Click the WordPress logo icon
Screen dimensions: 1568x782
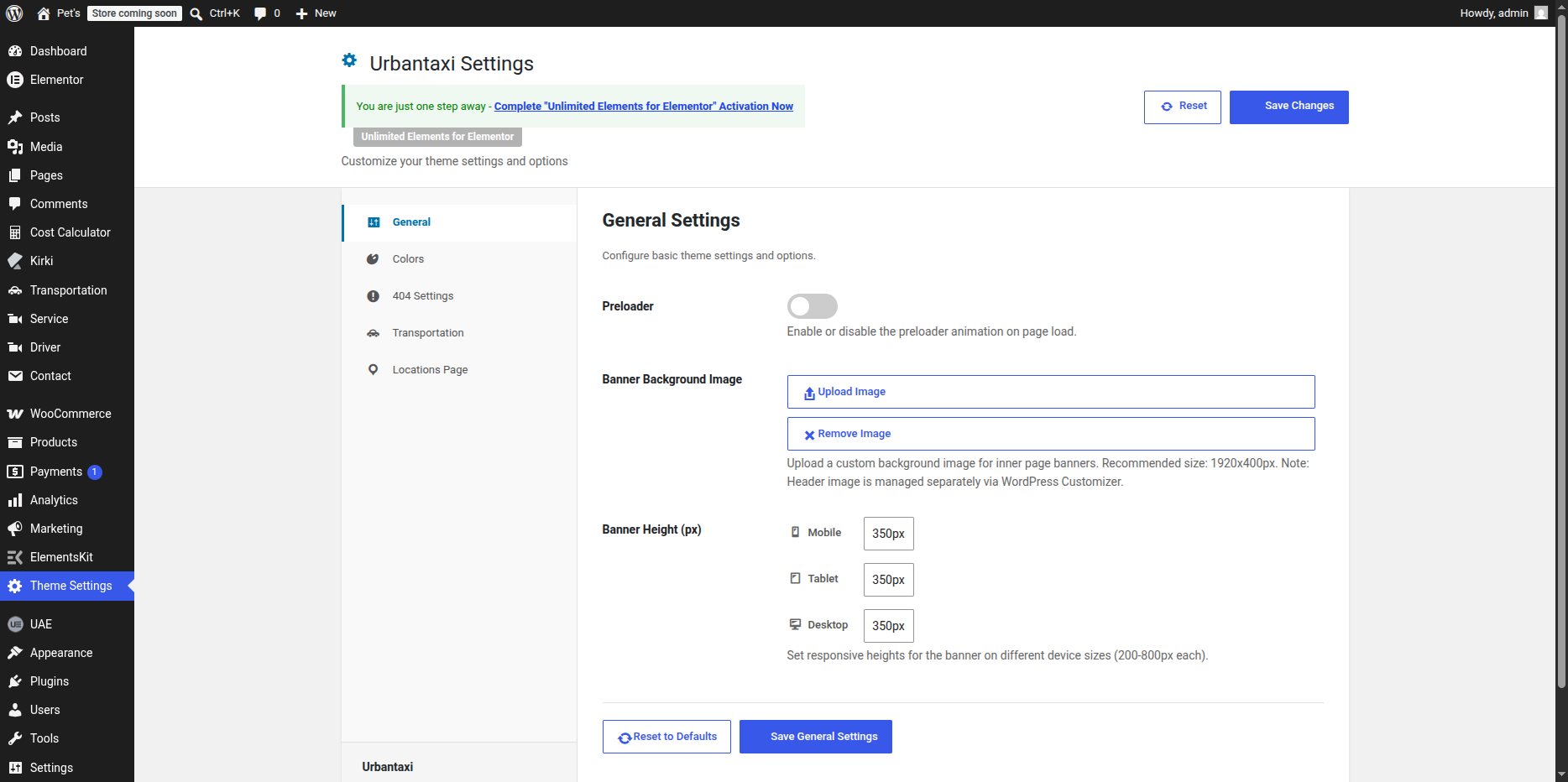pos(14,13)
